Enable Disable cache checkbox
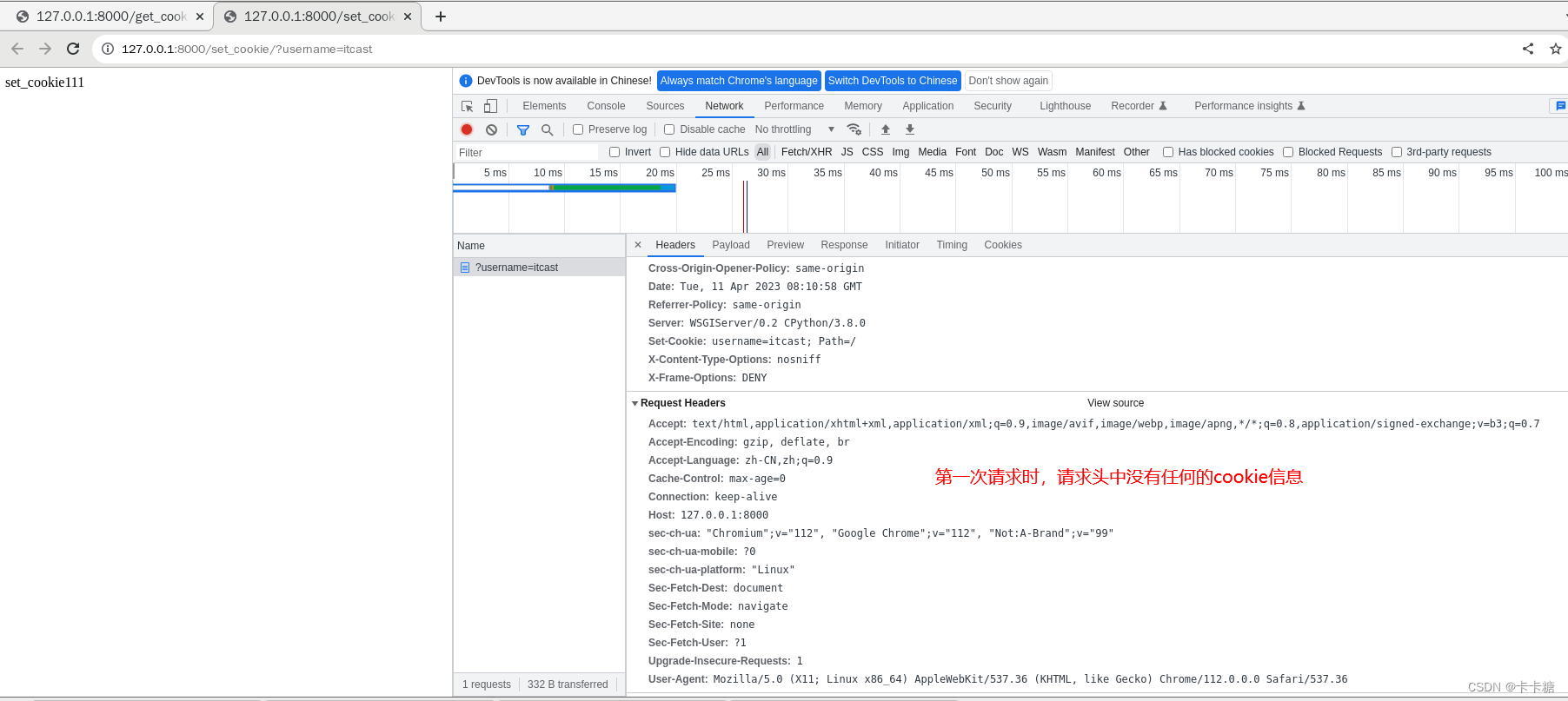Screen dimensions: 1568x701 point(669,129)
